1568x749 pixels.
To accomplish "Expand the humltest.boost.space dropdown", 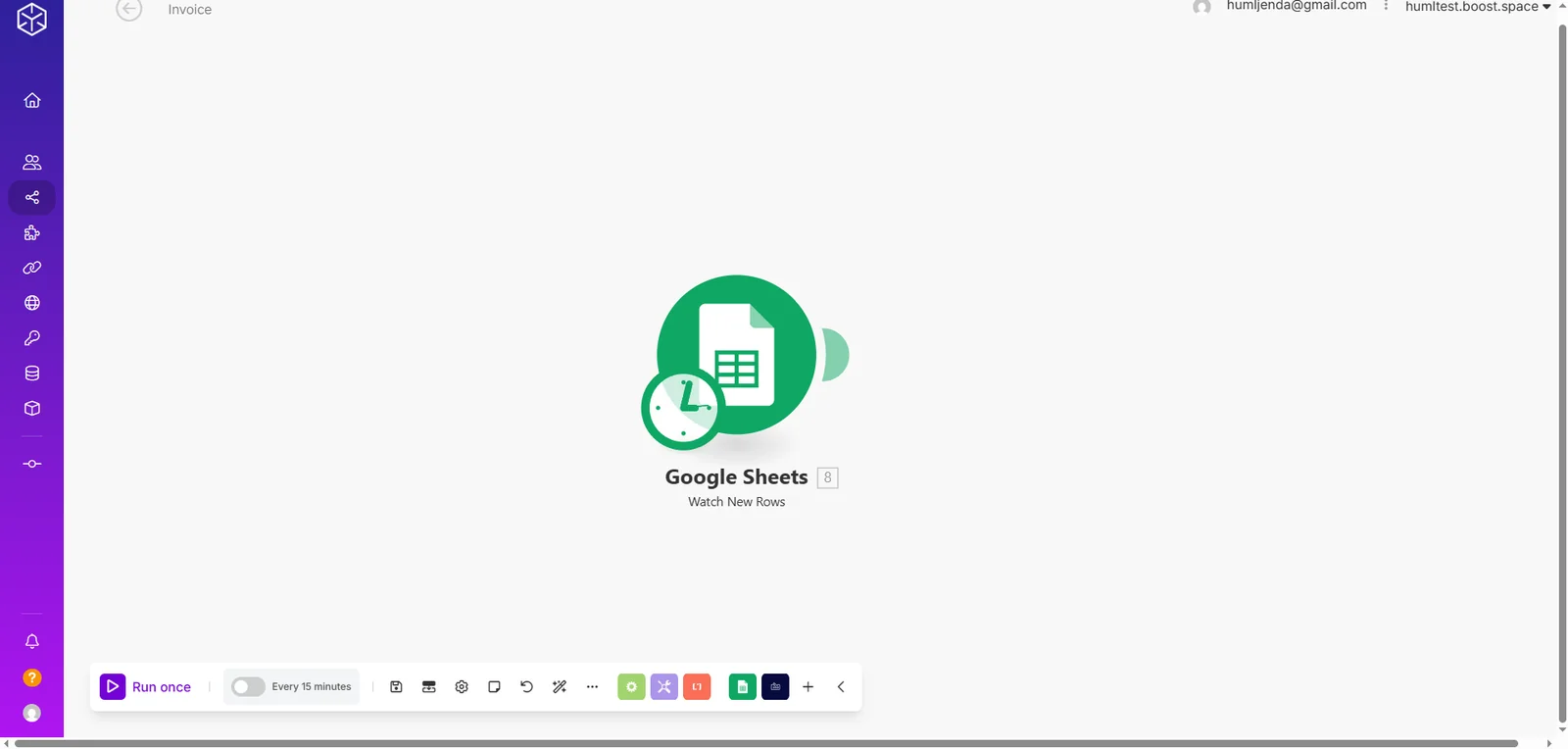I will click(1478, 7).
